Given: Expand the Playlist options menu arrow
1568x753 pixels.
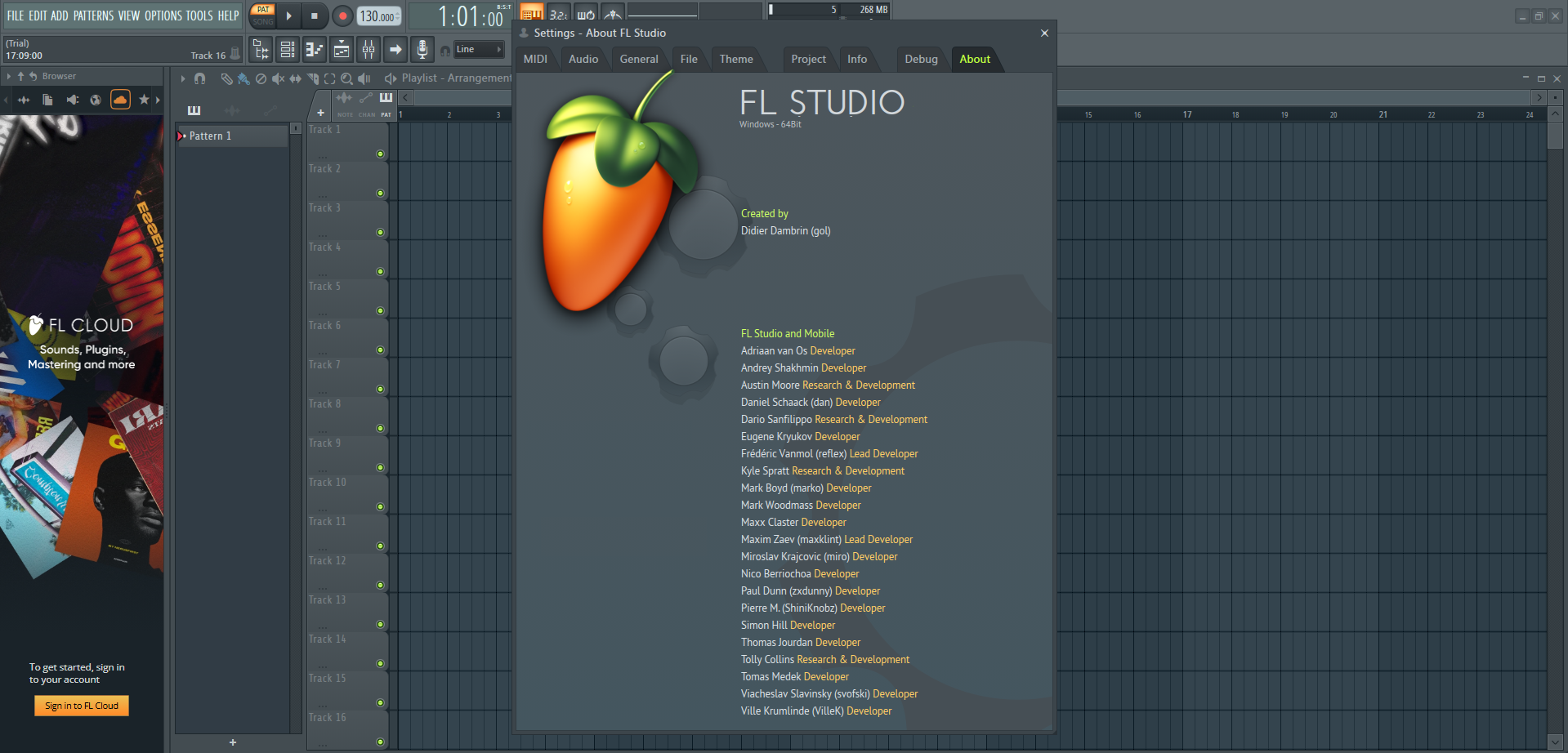Looking at the screenshot, I should 183,78.
